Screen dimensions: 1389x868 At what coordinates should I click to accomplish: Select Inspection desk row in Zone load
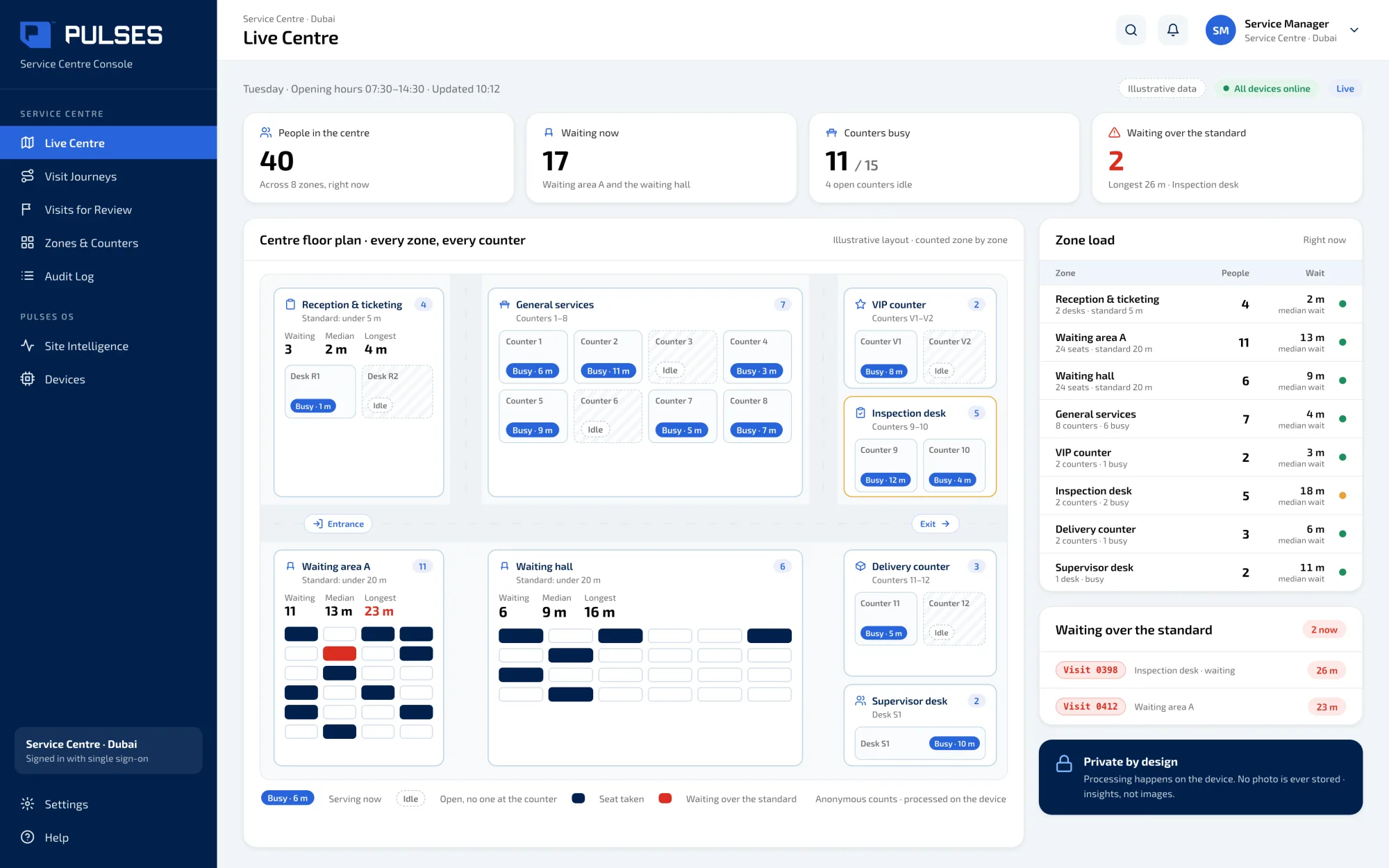[x=1200, y=496]
